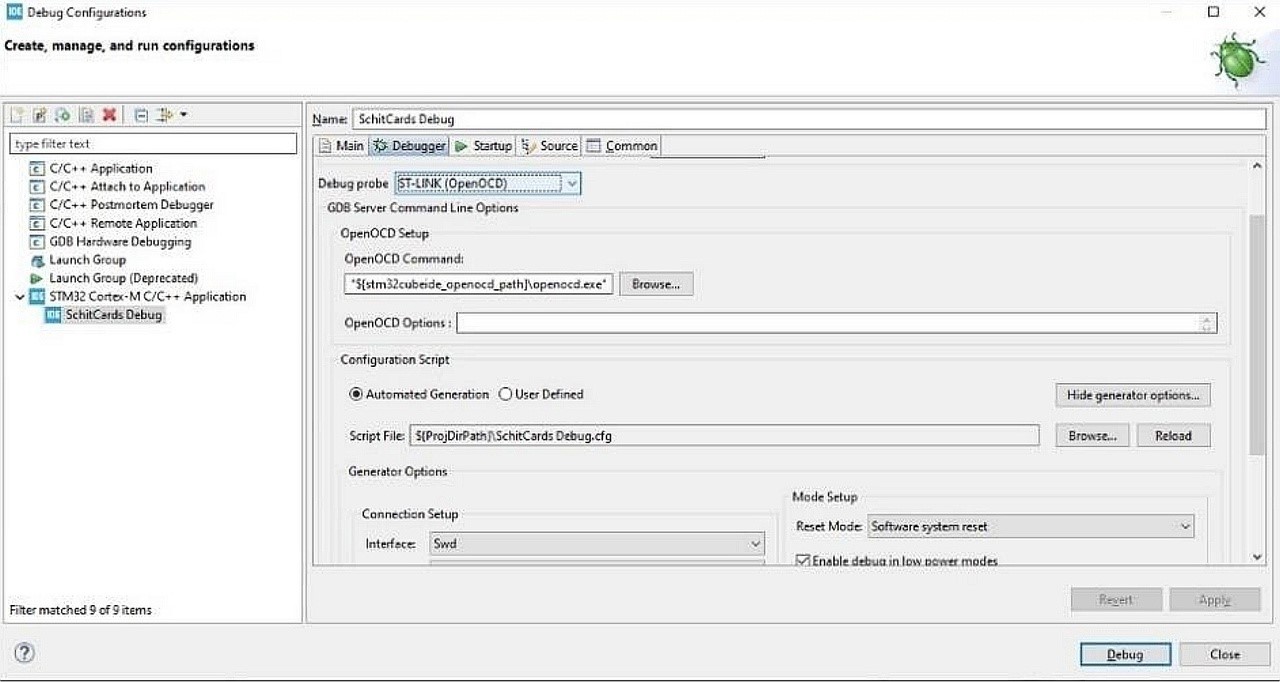The width and height of the screenshot is (1280, 682).
Task: Toggle Enable debug in low power modes
Action: pos(802,561)
